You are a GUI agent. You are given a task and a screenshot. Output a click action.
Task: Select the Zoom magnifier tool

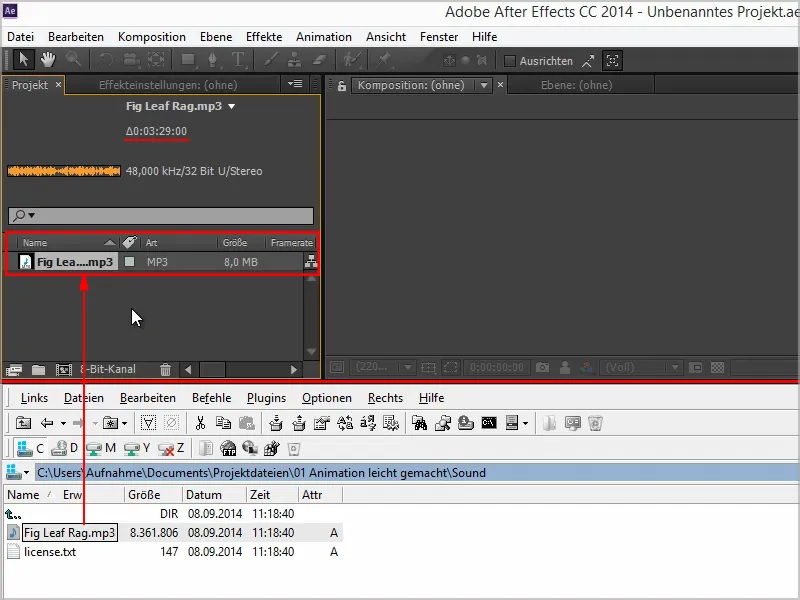(x=73, y=60)
